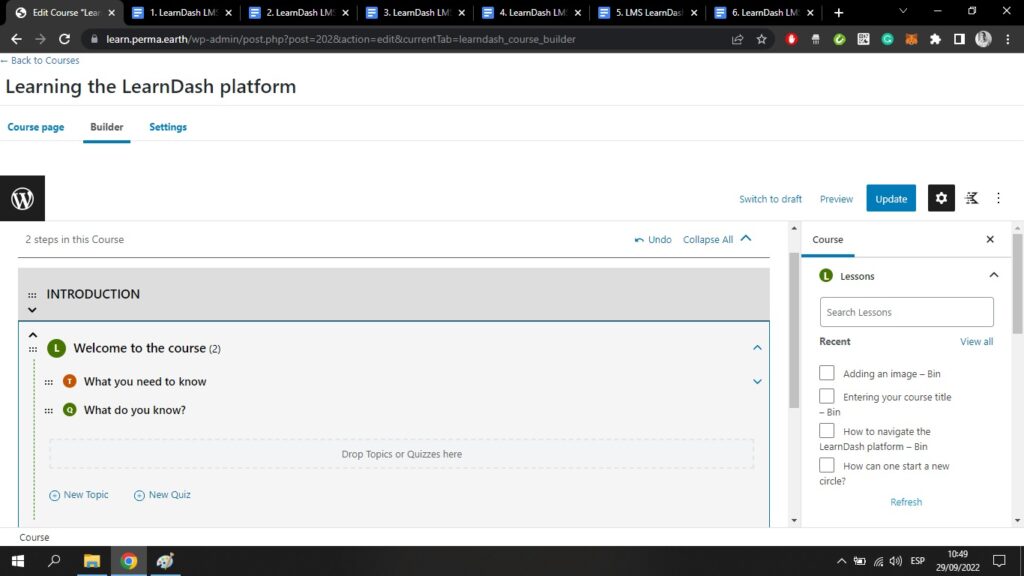Select 'How can one start a new circle?' checkbox
Screen dimensions: 1024x576
tap(827, 465)
